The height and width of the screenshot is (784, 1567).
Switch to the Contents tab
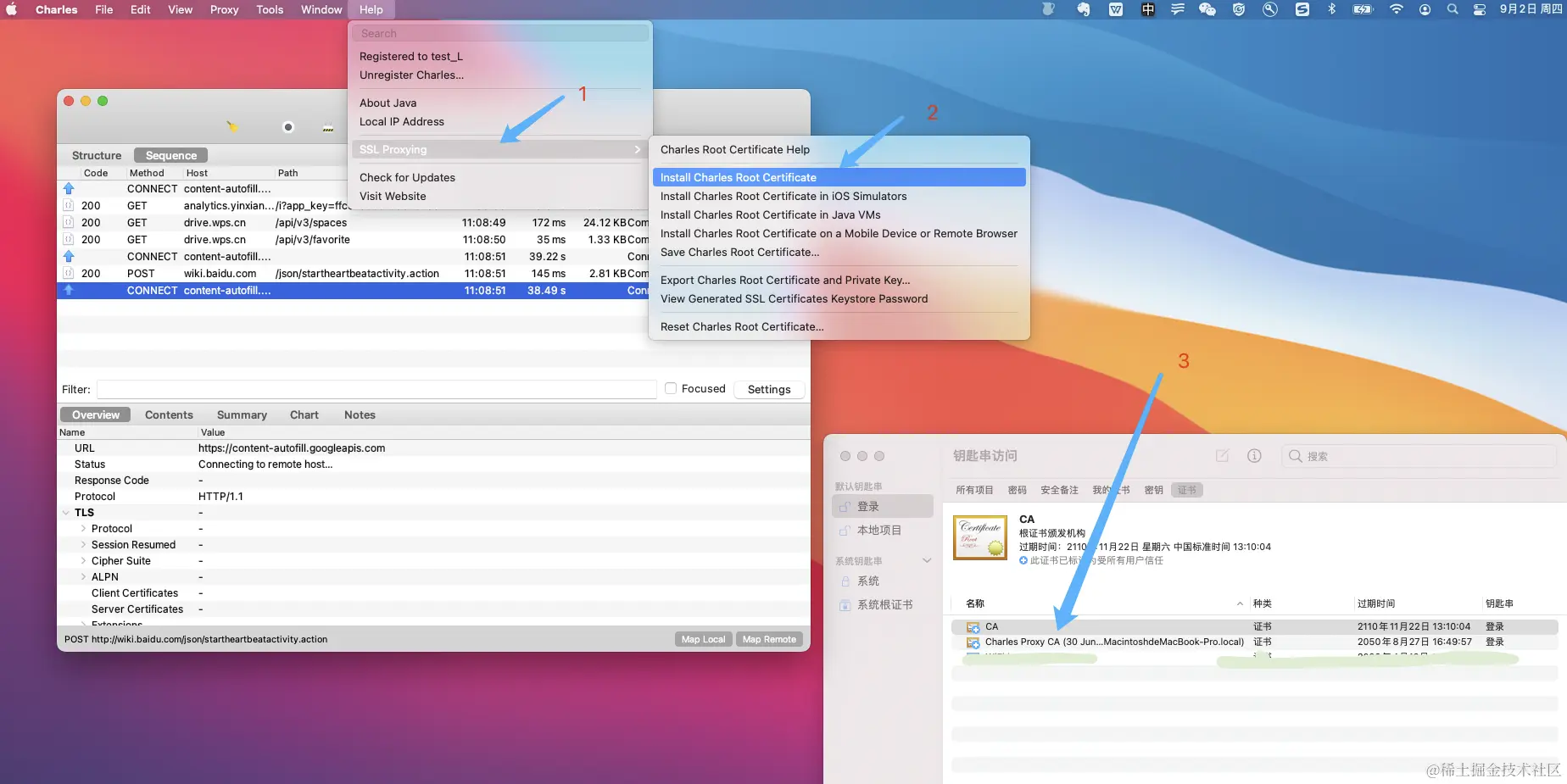click(x=169, y=415)
